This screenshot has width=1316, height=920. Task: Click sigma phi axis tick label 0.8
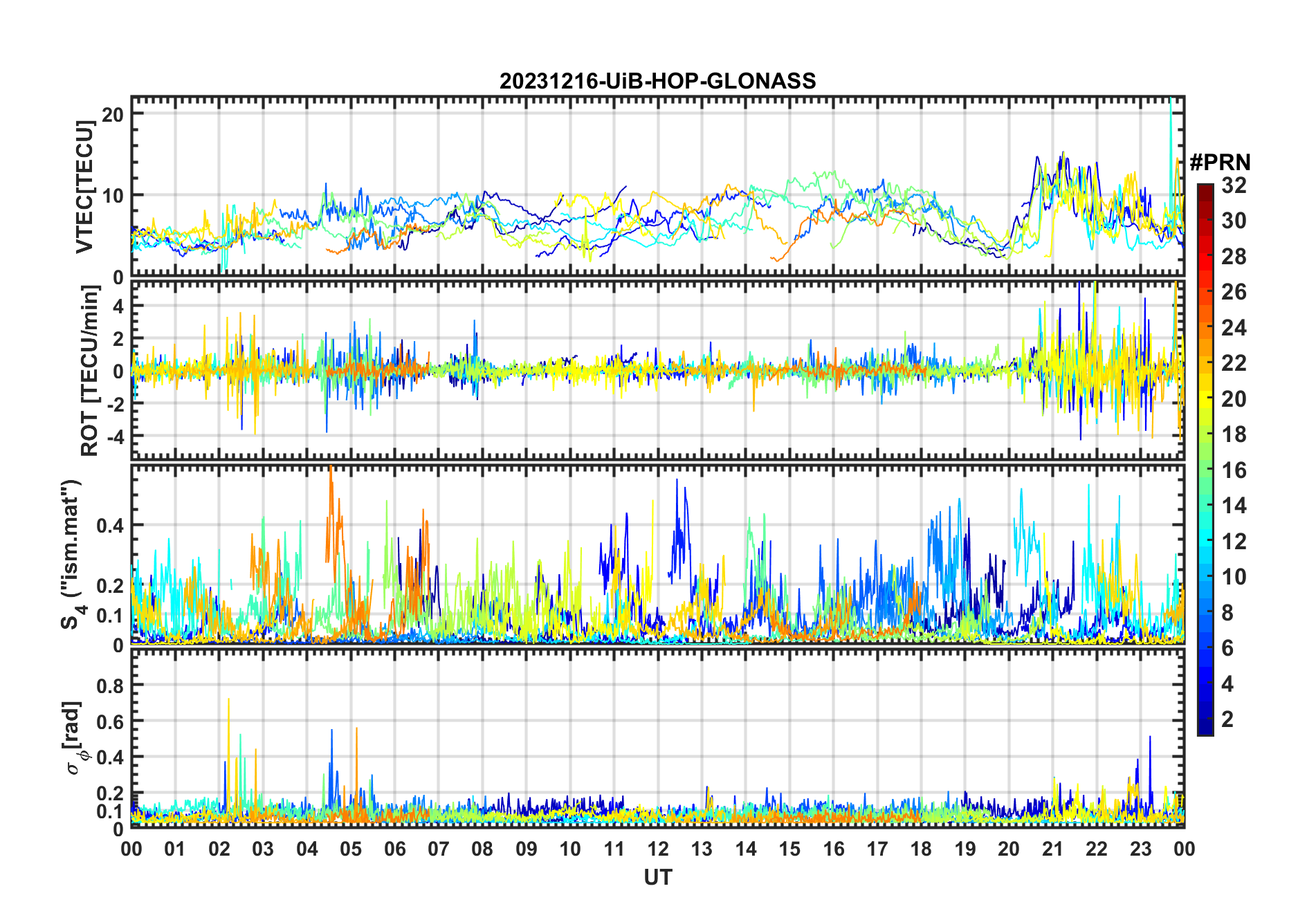pos(110,686)
